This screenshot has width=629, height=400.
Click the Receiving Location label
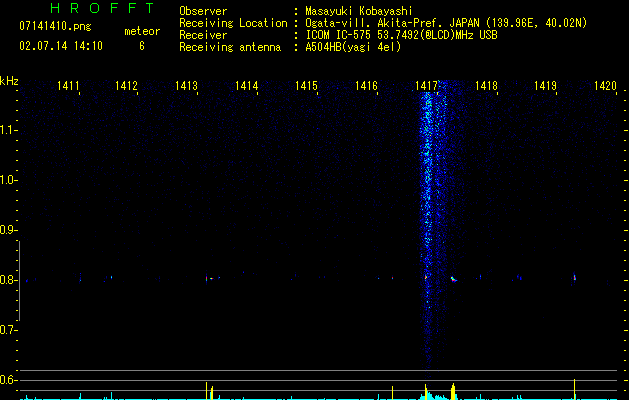tap(233, 23)
